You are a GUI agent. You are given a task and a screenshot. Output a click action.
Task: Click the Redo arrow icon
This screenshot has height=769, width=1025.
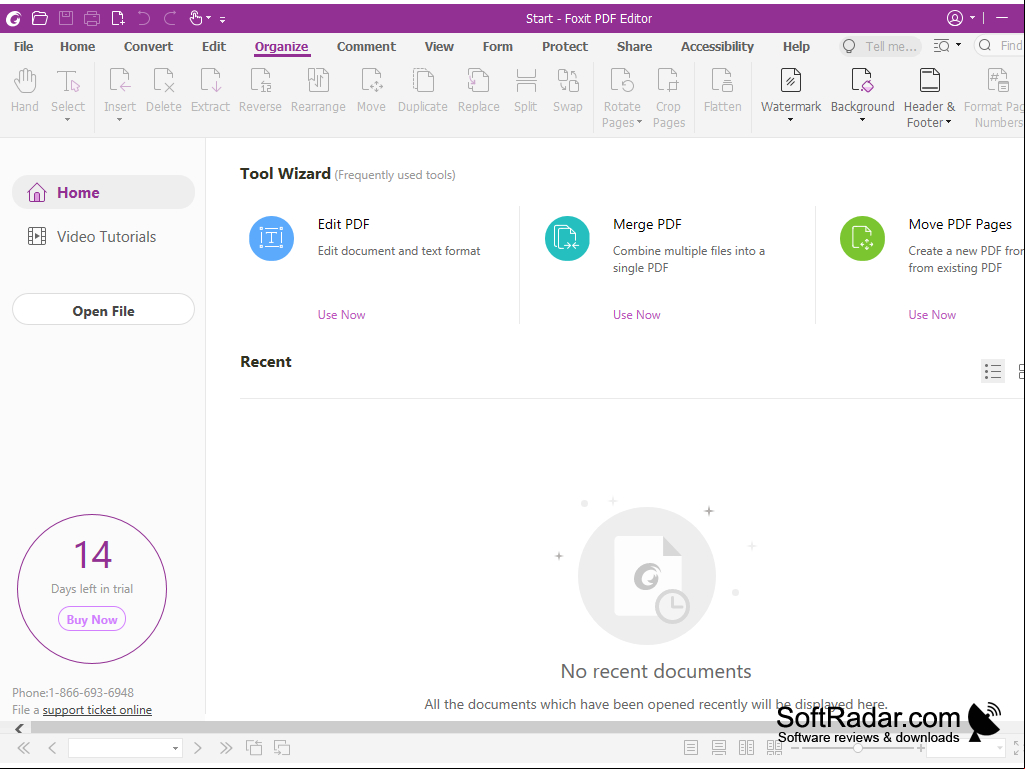pos(170,18)
